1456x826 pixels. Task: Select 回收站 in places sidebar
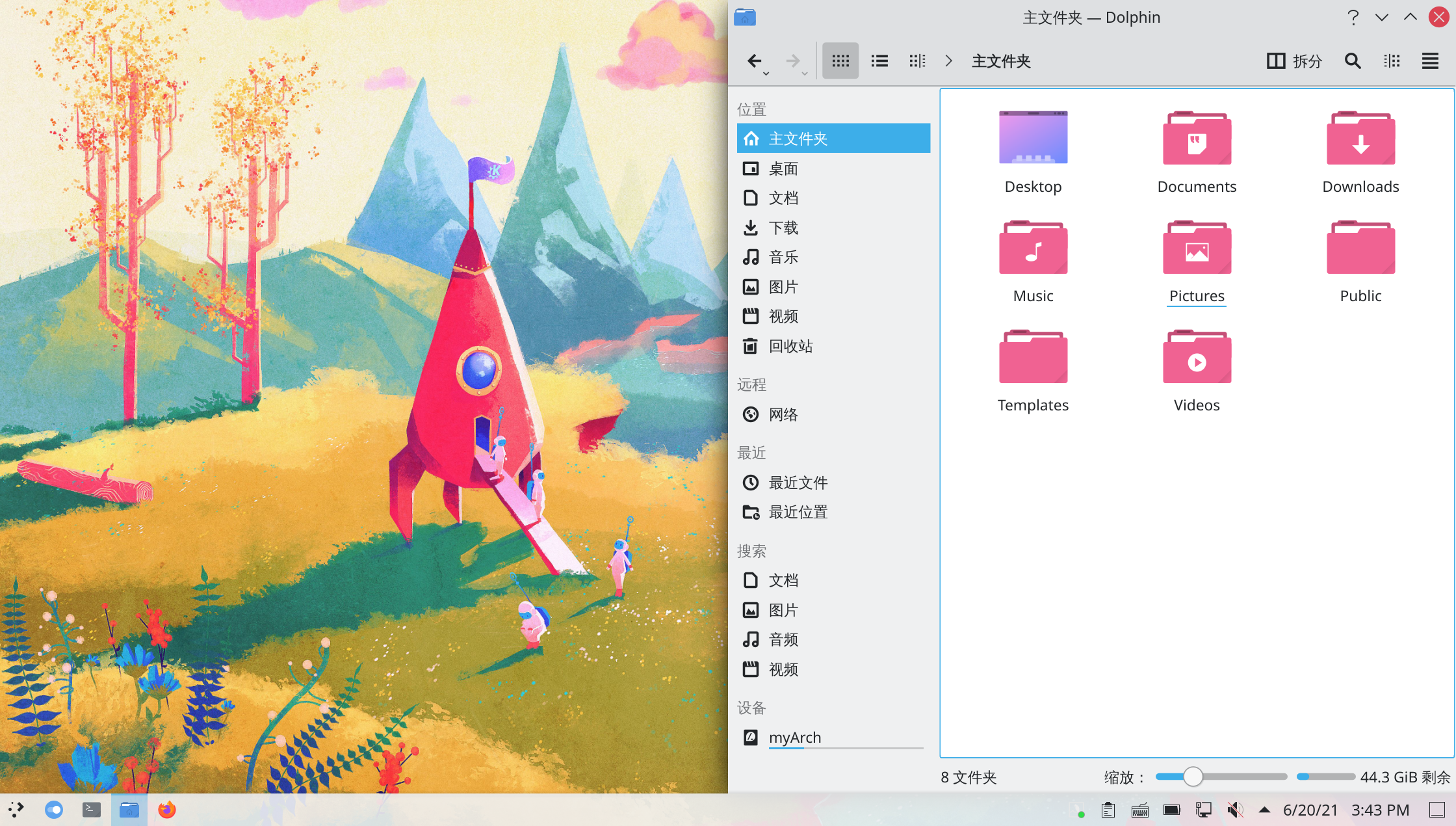[790, 346]
